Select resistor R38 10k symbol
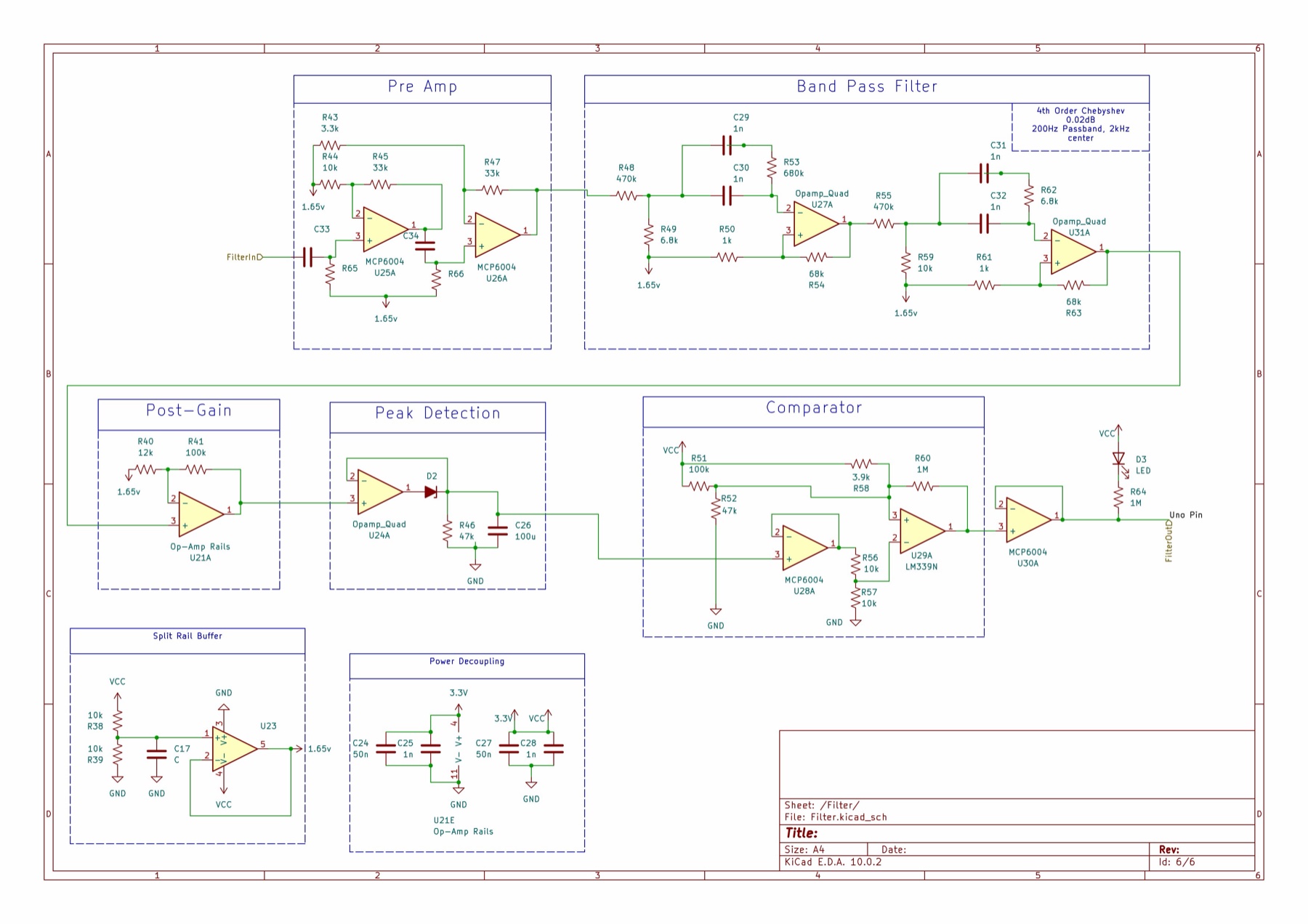Image resolution: width=1308 pixels, height=924 pixels. tap(118, 721)
